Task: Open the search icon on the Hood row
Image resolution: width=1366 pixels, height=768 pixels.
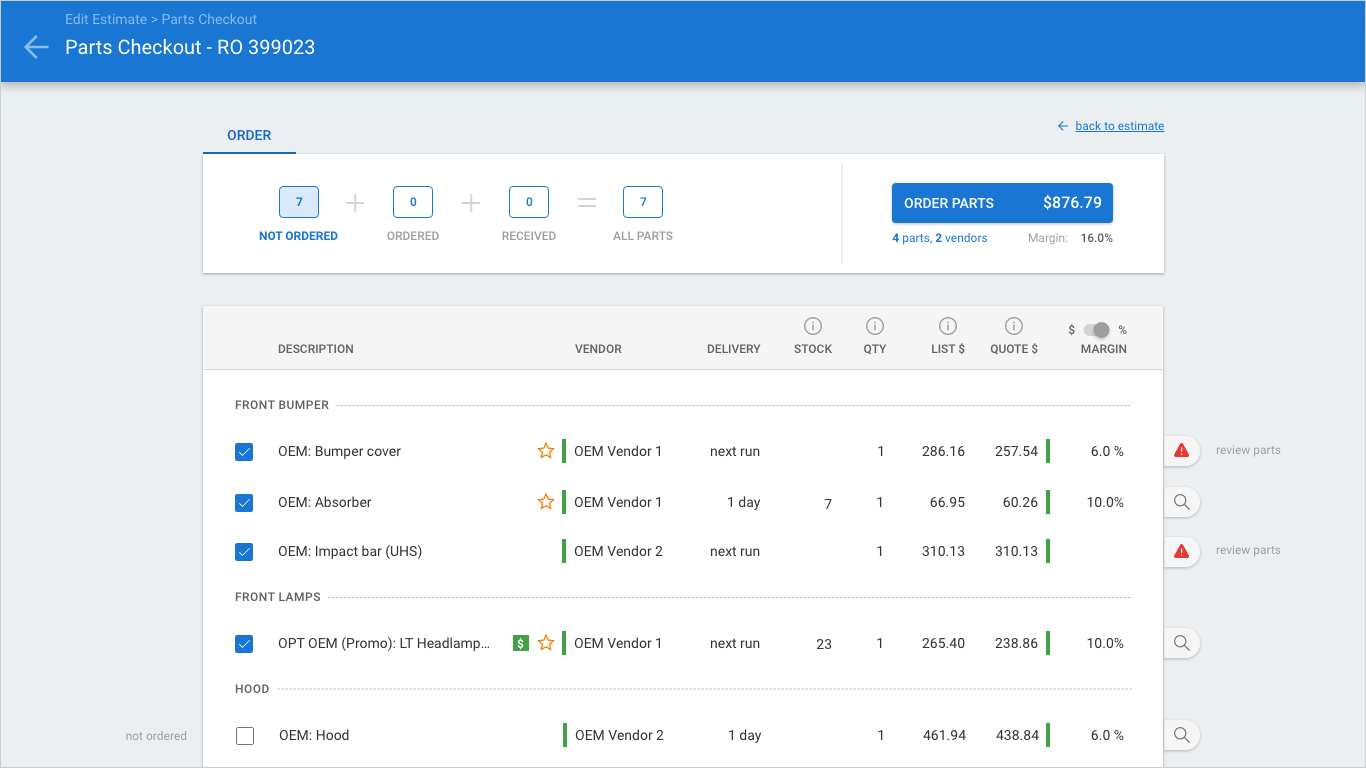Action: (1181, 735)
